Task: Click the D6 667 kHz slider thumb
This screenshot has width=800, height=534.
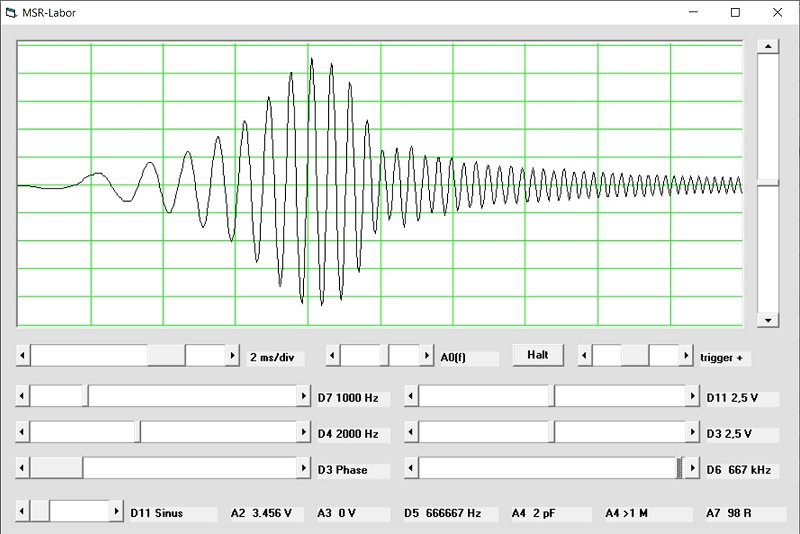Action: coord(680,469)
